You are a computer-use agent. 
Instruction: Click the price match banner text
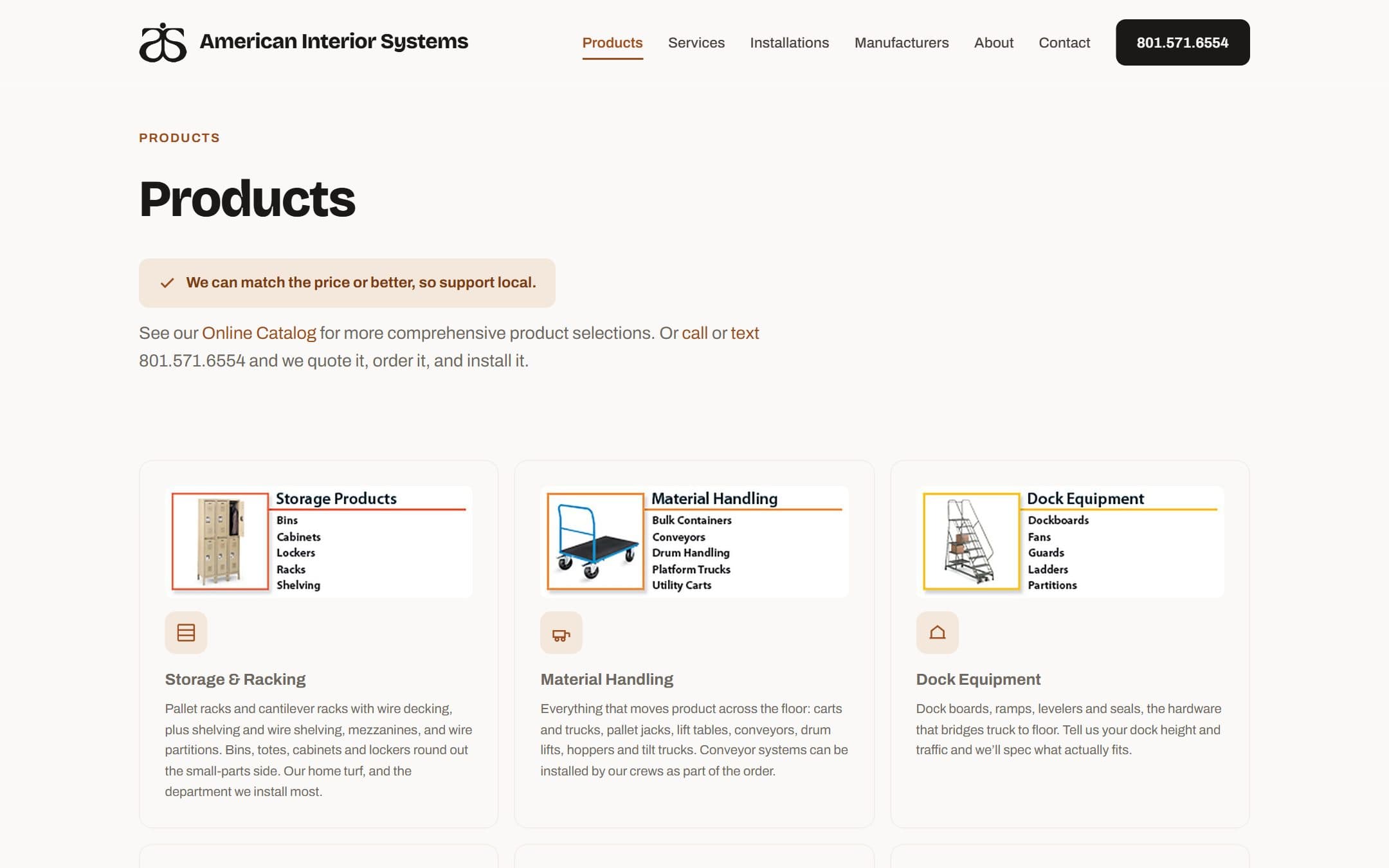361,283
